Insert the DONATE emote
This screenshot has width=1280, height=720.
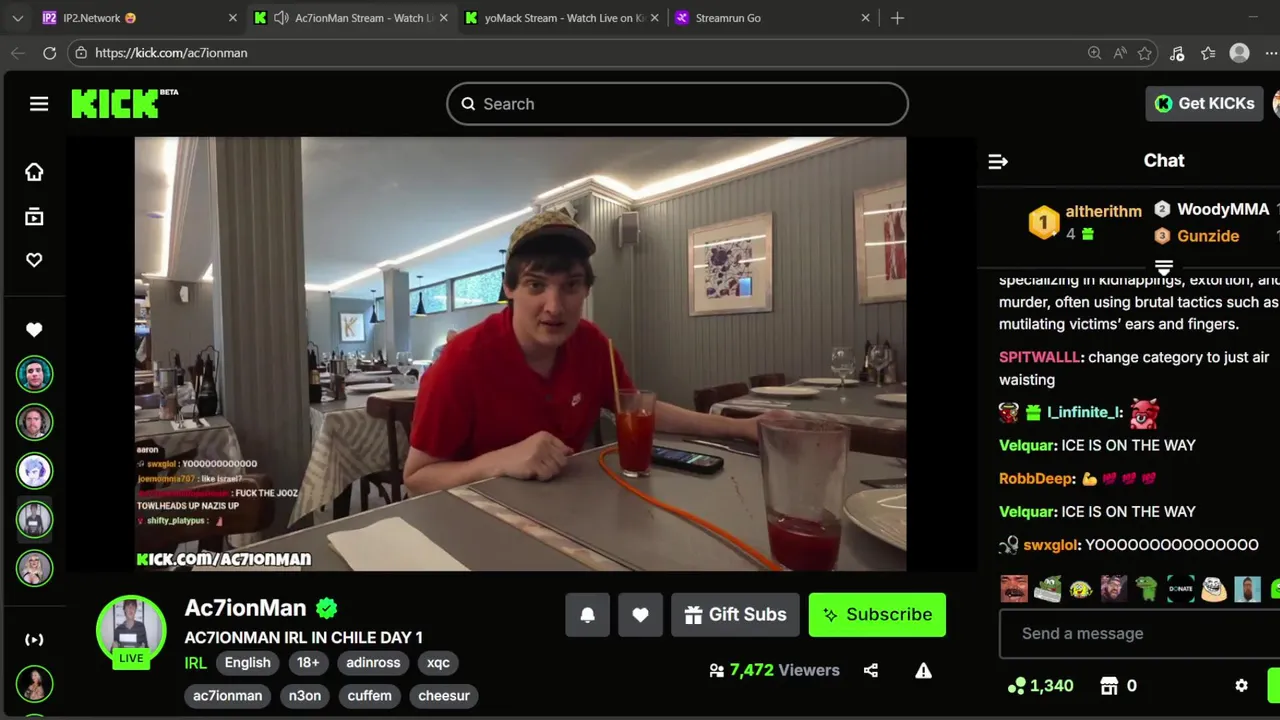[x=1181, y=589]
